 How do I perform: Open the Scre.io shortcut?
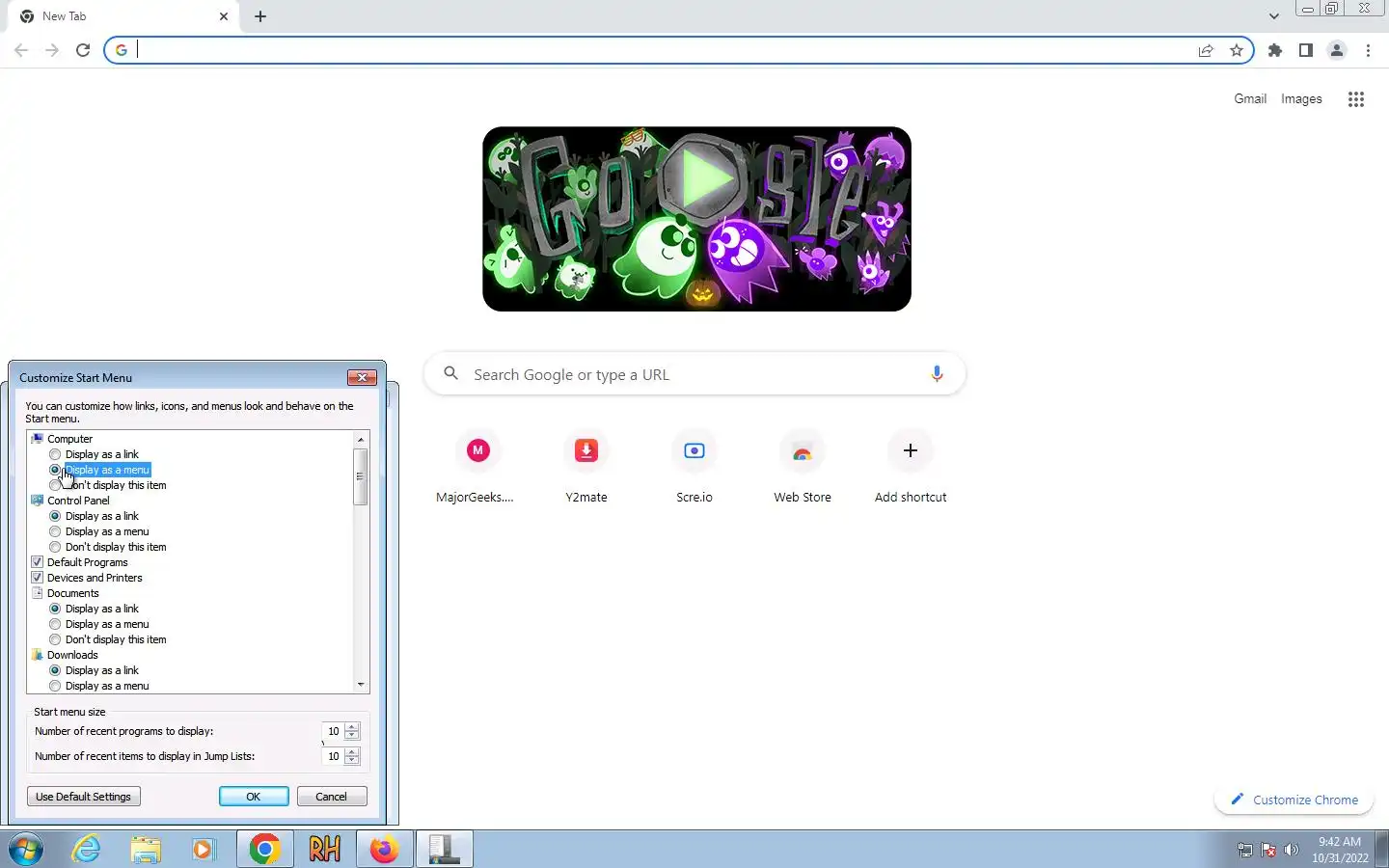point(694,468)
